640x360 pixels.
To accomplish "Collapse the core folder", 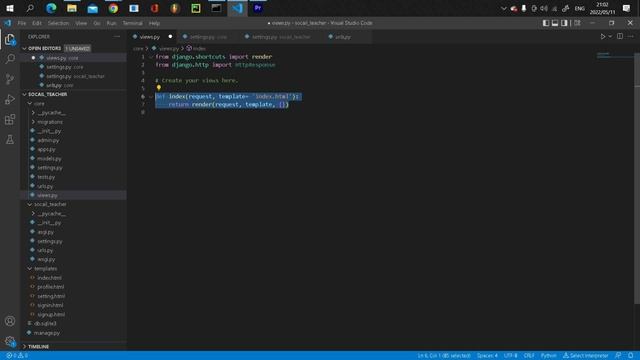I will click(x=30, y=104).
